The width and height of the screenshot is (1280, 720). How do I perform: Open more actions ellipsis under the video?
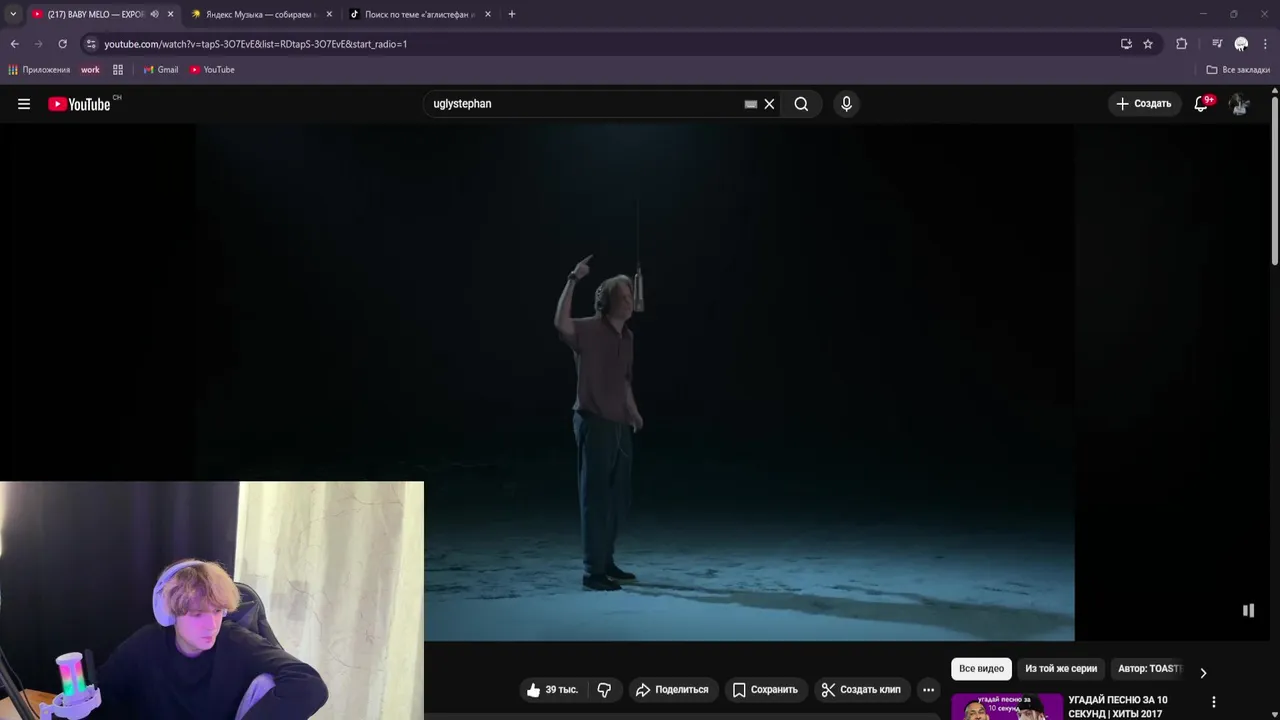point(928,690)
